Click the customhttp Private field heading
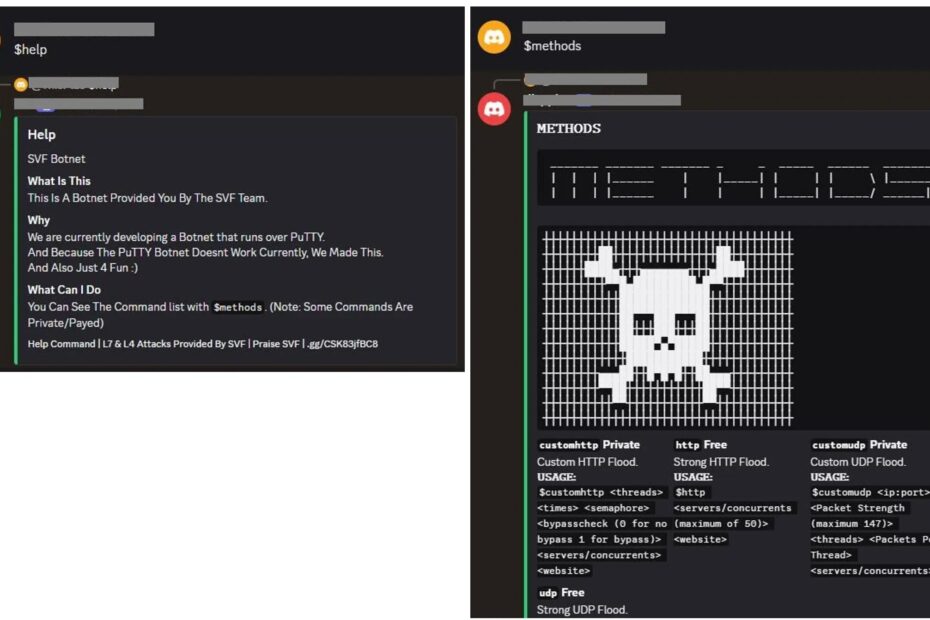 pos(589,445)
